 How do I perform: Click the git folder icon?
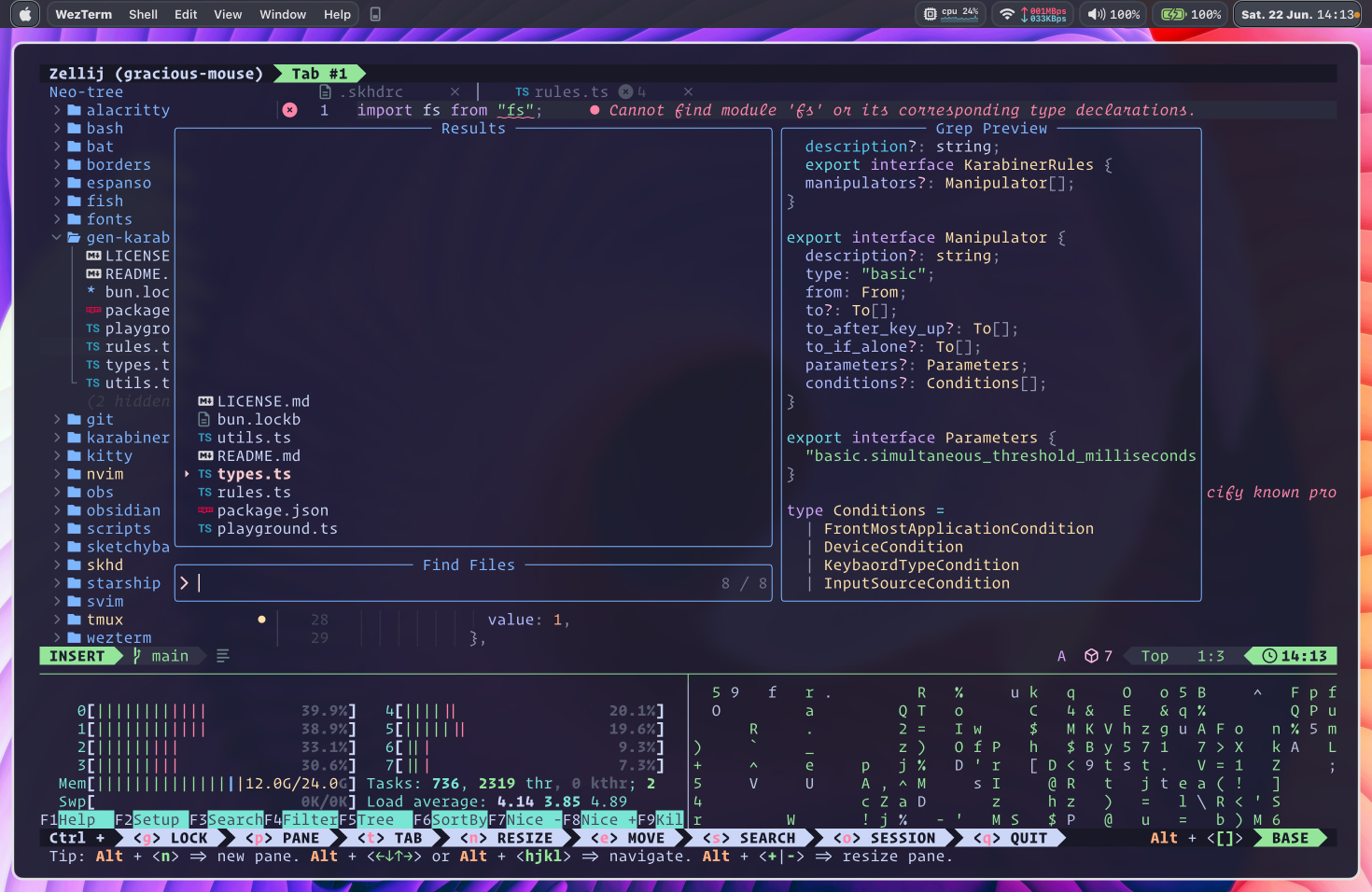75,419
